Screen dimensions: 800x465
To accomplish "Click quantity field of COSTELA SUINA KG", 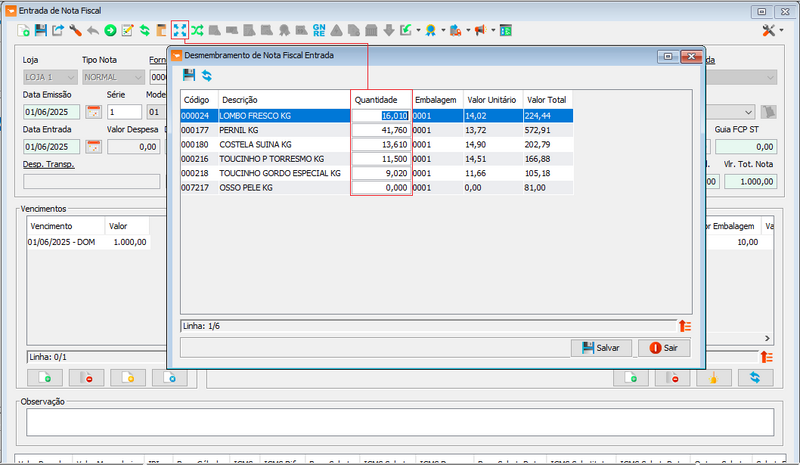I will tap(381, 144).
